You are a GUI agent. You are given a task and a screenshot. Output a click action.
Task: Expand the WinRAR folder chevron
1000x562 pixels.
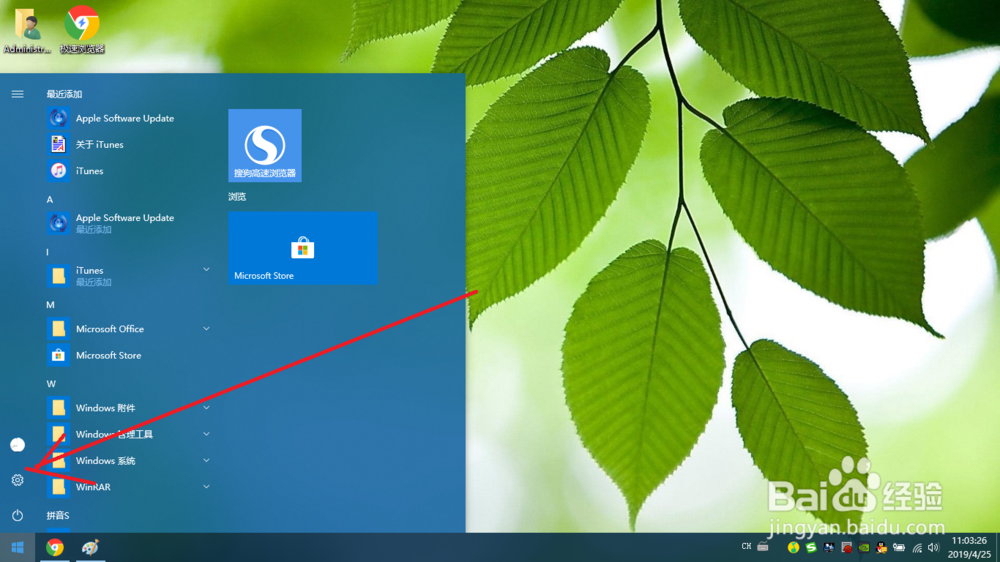(206, 487)
